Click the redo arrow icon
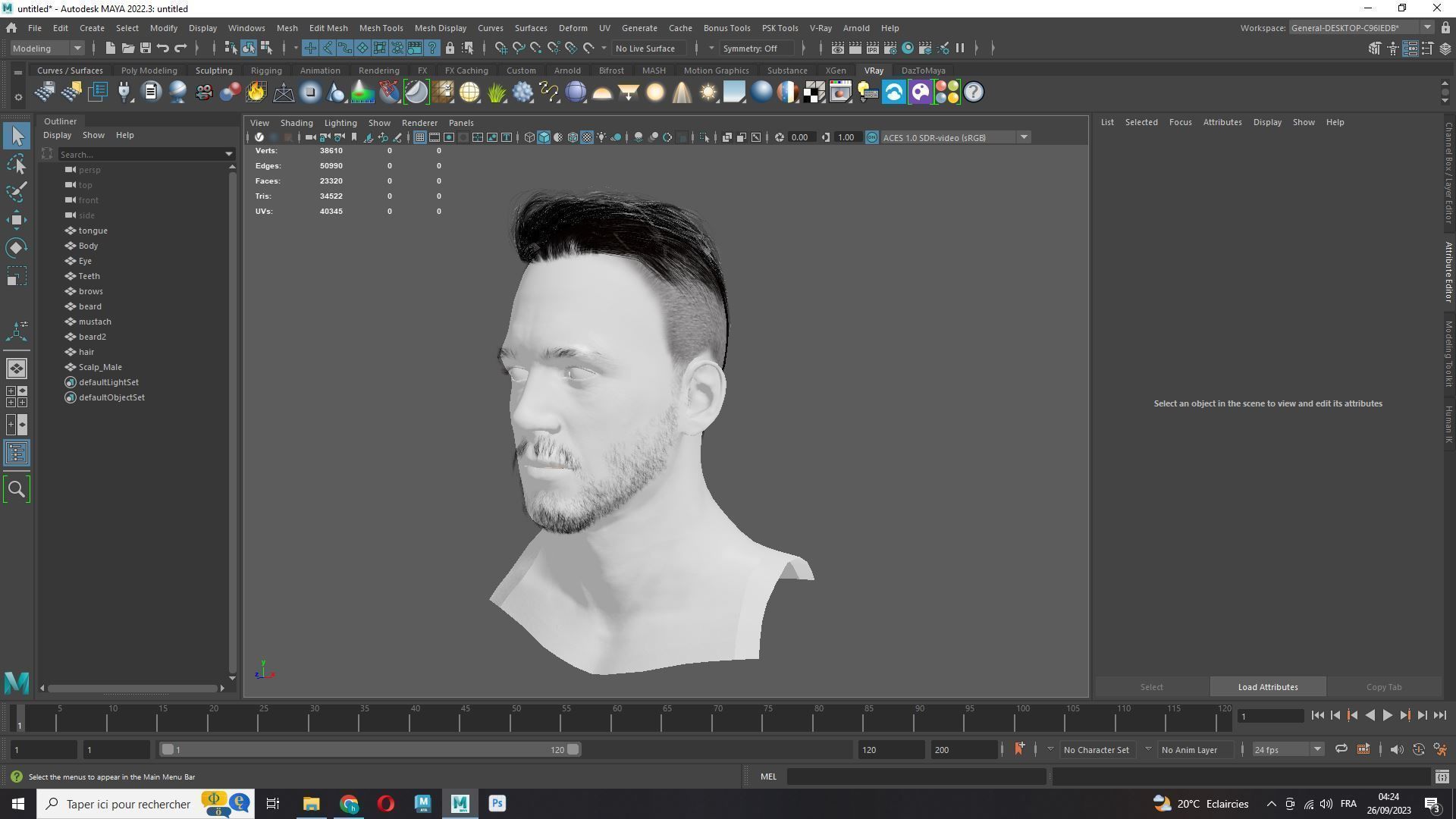The height and width of the screenshot is (819, 1456). click(180, 49)
